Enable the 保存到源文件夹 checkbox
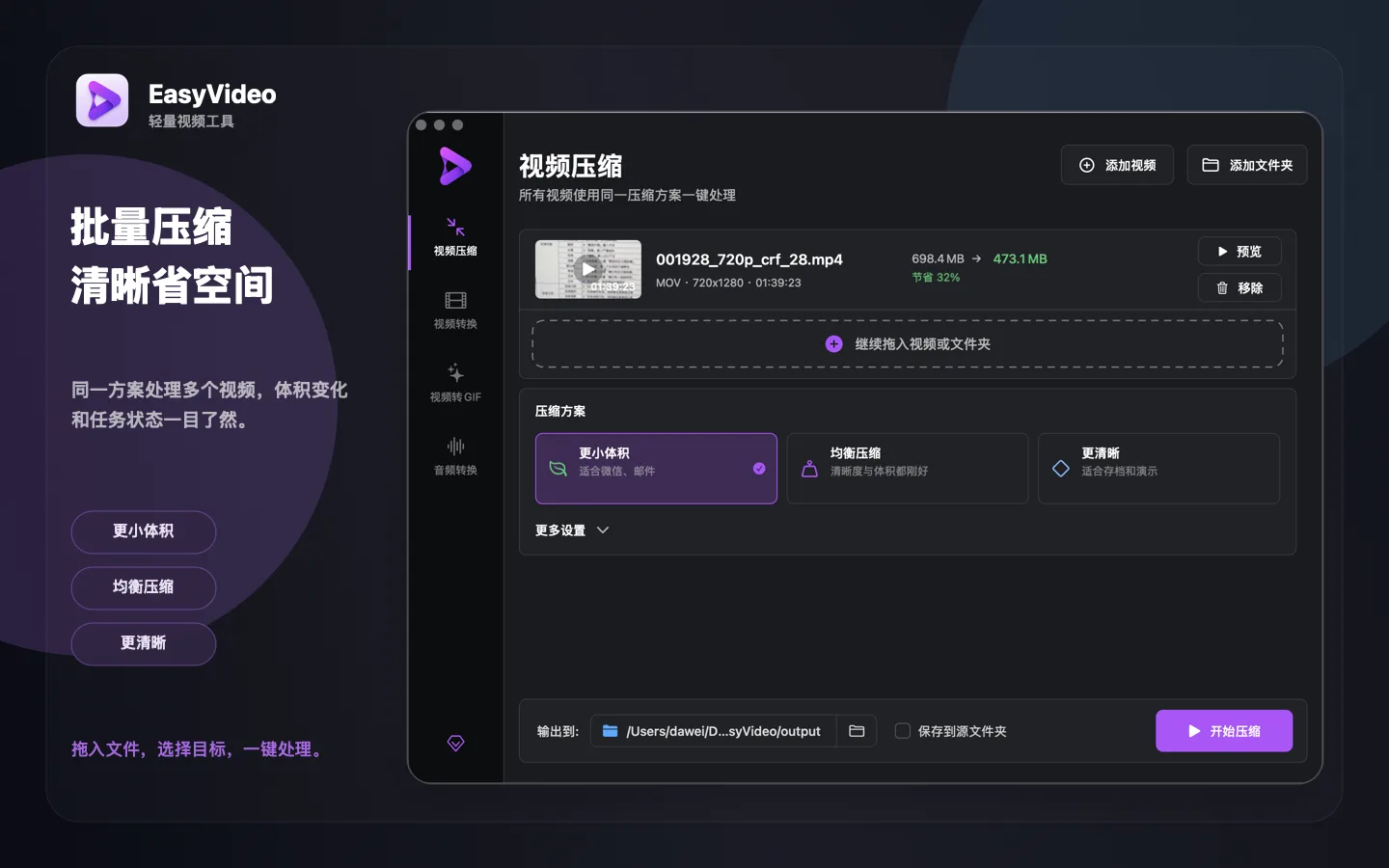The image size is (1389, 868). tap(903, 731)
